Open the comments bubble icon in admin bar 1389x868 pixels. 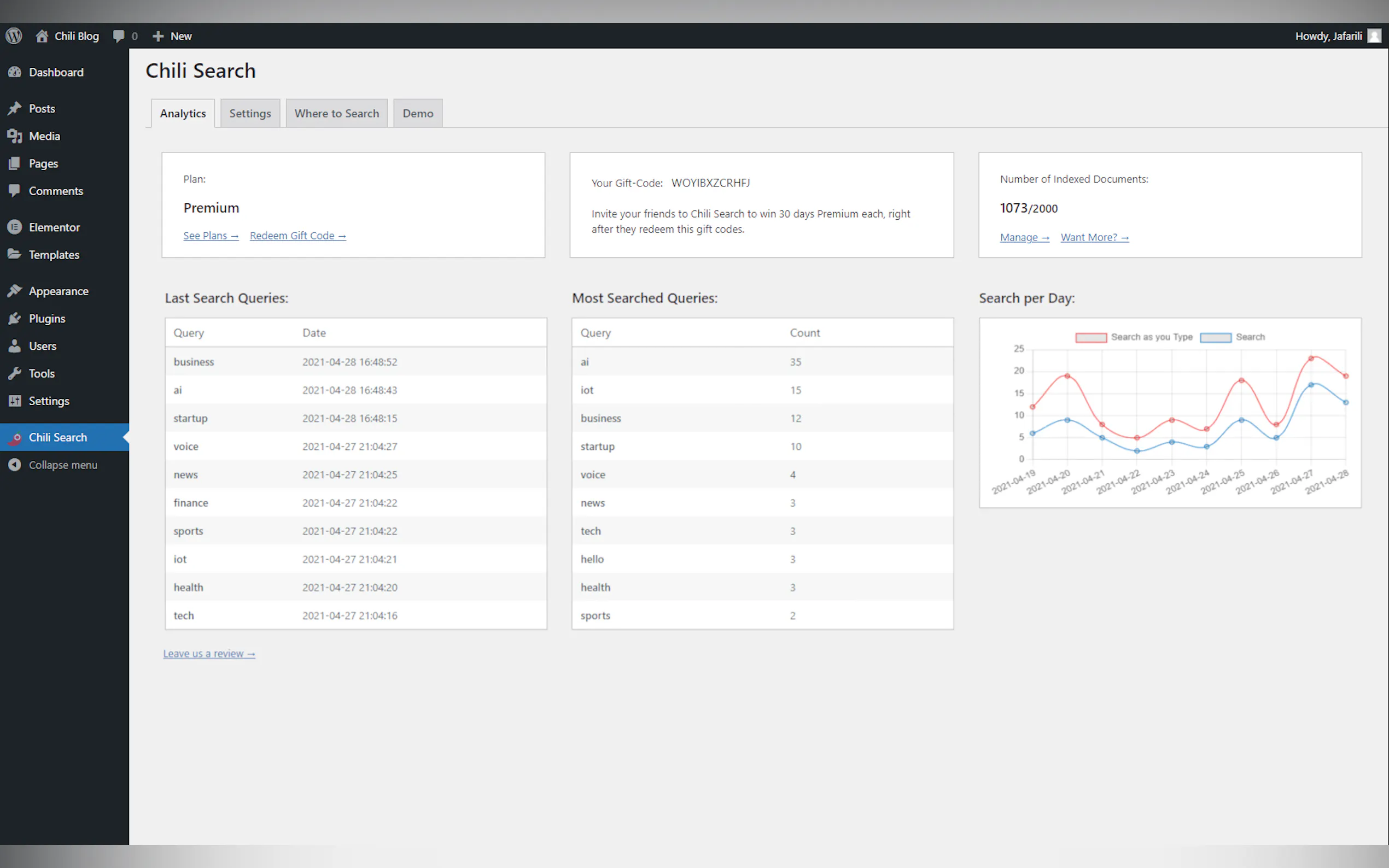pos(118,36)
